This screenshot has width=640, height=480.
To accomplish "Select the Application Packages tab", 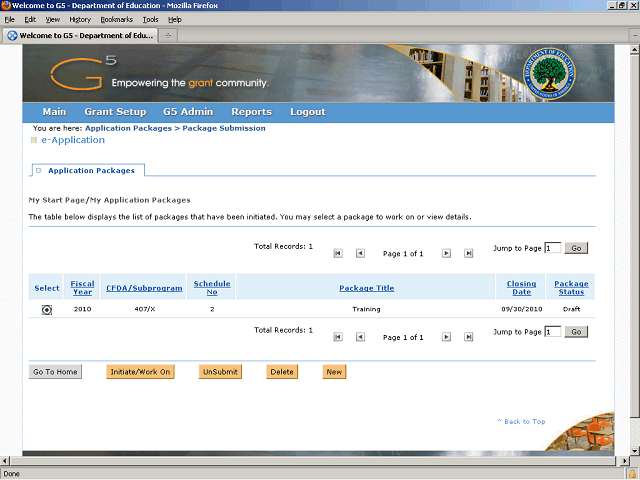I will point(87,170).
